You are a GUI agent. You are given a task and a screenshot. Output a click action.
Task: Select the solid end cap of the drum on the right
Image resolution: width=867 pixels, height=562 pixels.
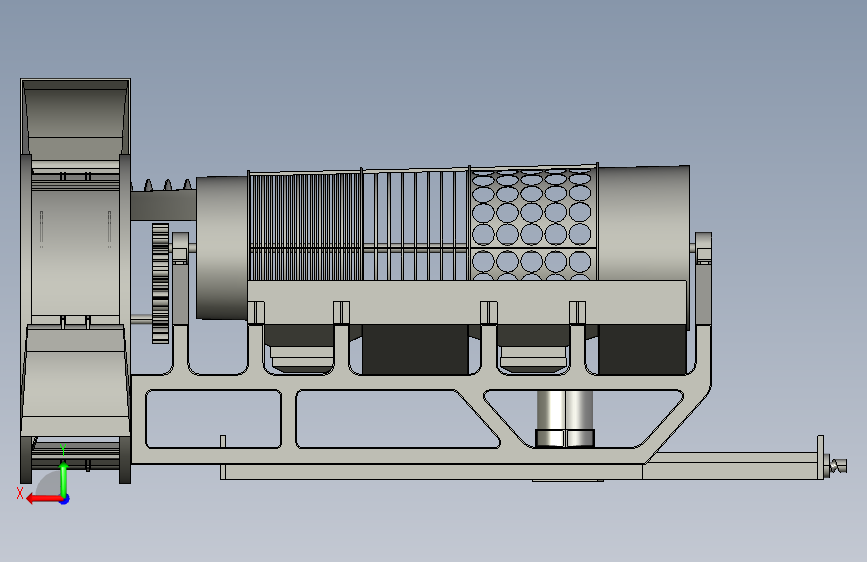644,223
